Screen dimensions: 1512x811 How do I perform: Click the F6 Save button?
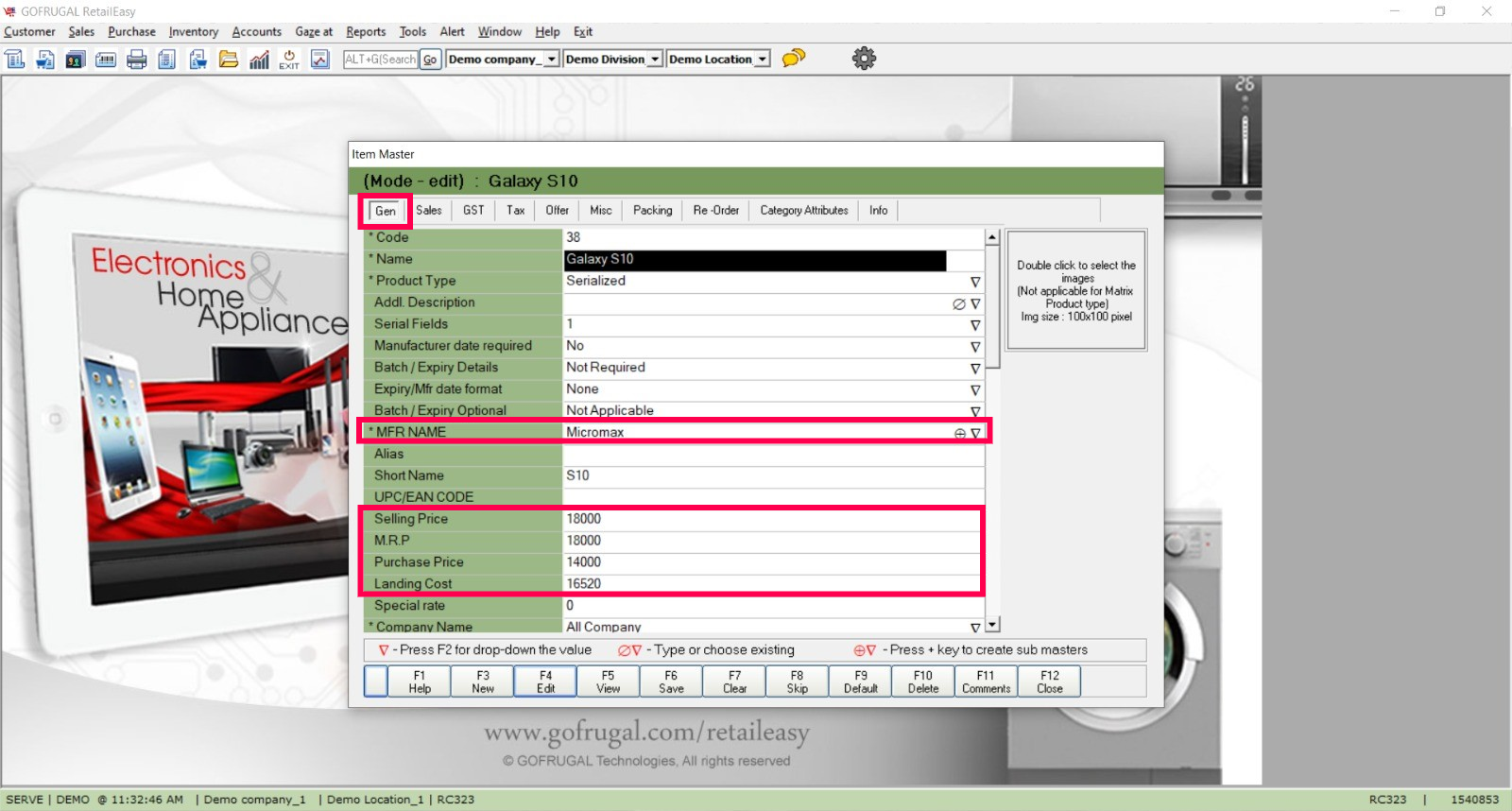pyautogui.click(x=671, y=682)
